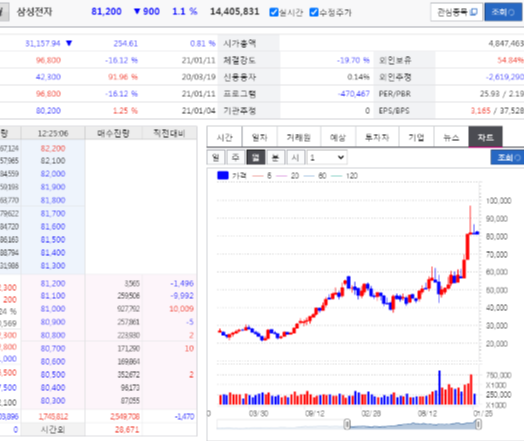524x441 pixels.
Task: Grab the left chart range slider handle
Action: coord(347,424)
